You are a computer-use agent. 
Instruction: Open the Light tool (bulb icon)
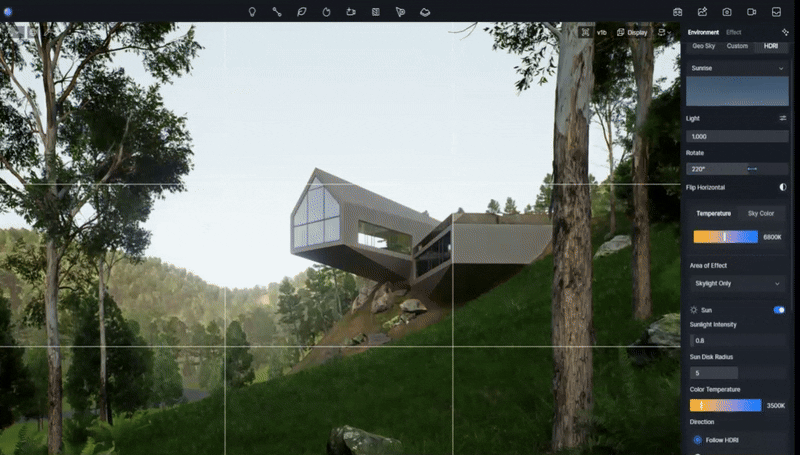(252, 12)
